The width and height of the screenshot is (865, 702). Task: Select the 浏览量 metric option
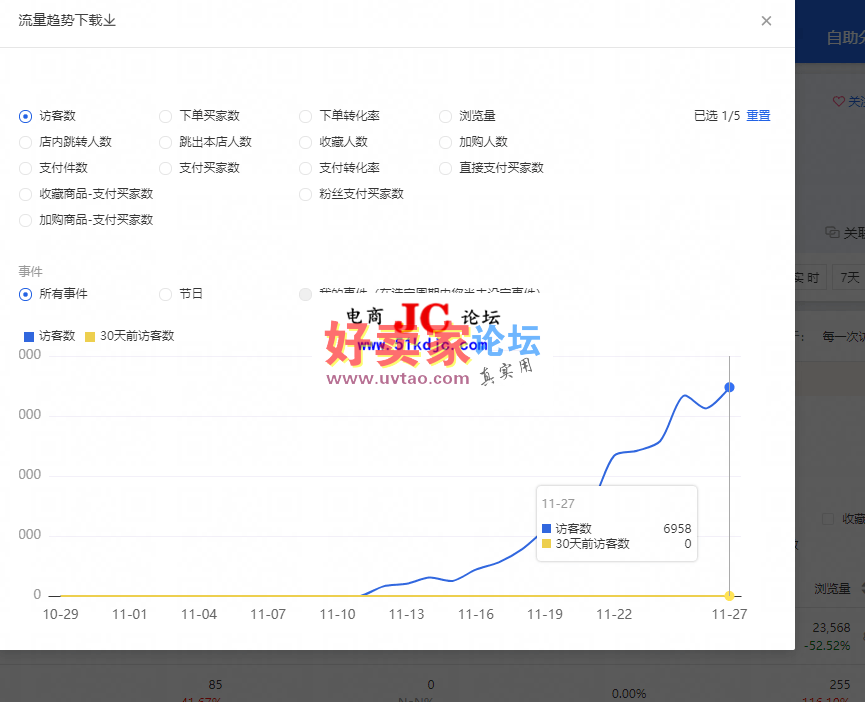pyautogui.click(x=446, y=116)
